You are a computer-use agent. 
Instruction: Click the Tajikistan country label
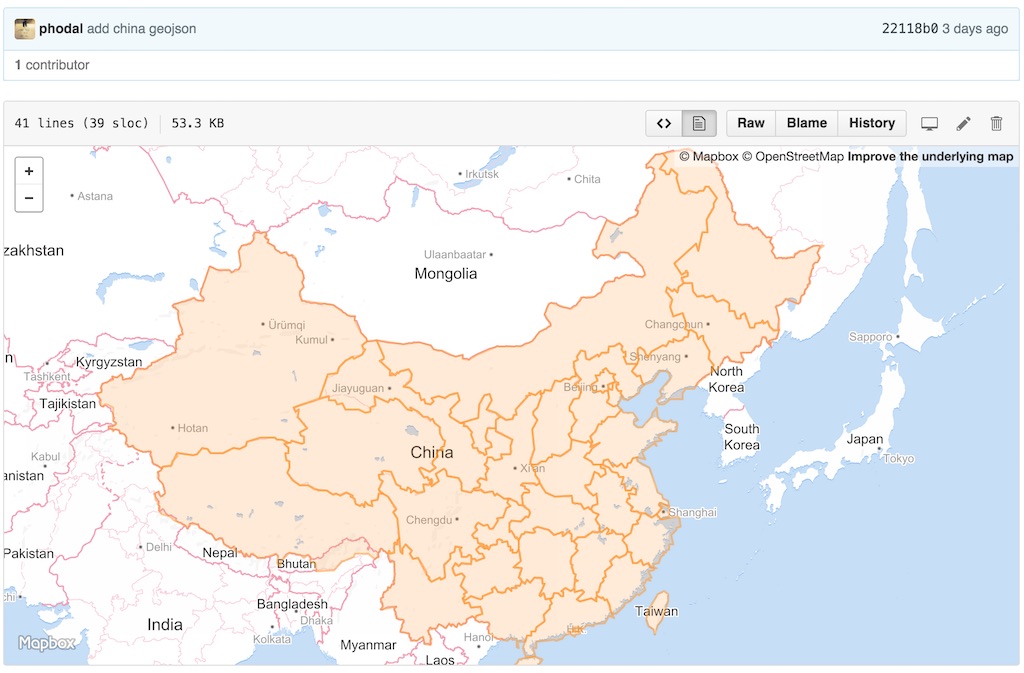(68, 404)
